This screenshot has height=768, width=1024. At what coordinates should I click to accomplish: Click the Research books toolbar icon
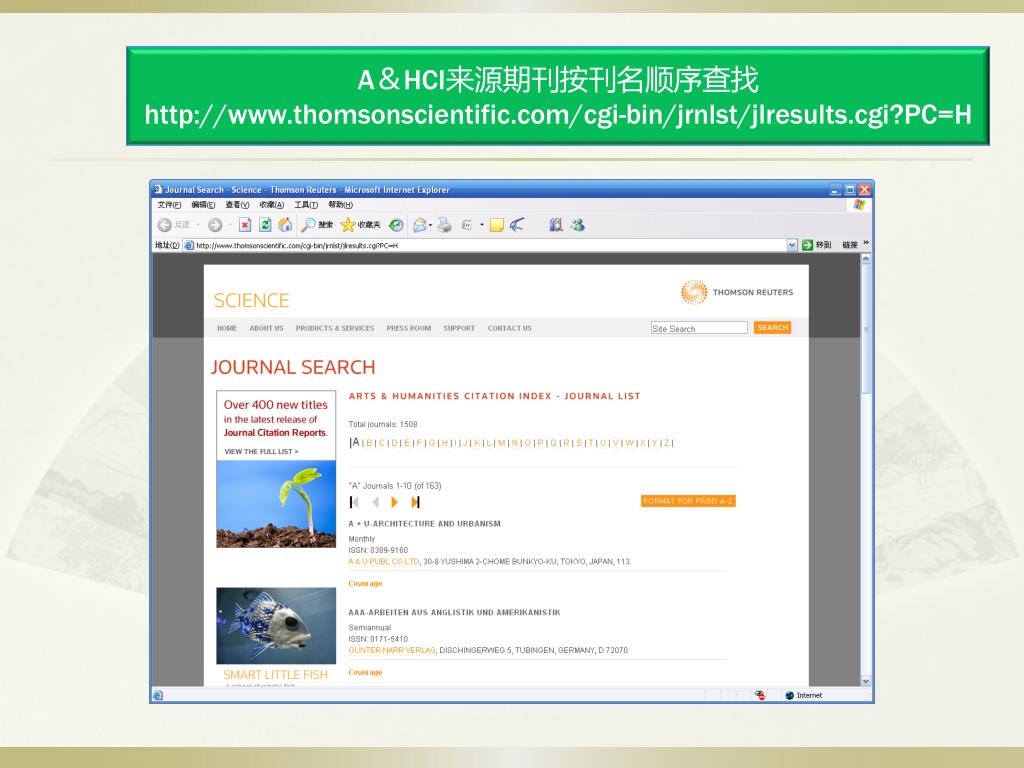point(556,225)
